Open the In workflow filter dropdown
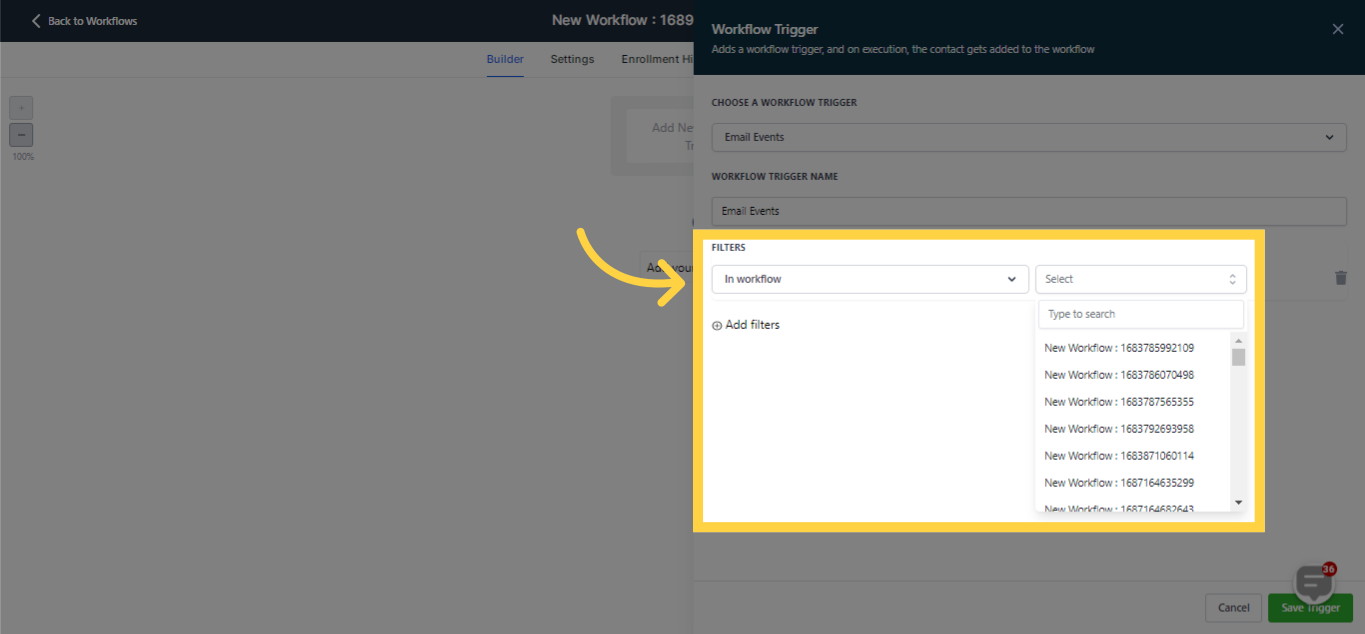This screenshot has height=634, width=1365. [869, 279]
